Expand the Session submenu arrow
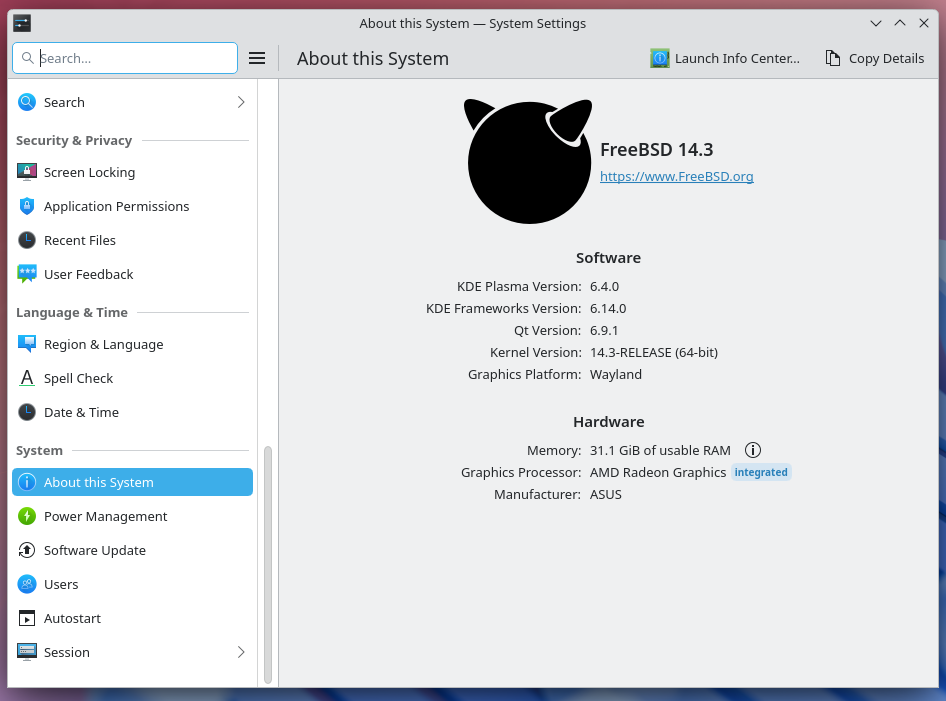Viewport: 946px width, 701px height. tap(241, 652)
